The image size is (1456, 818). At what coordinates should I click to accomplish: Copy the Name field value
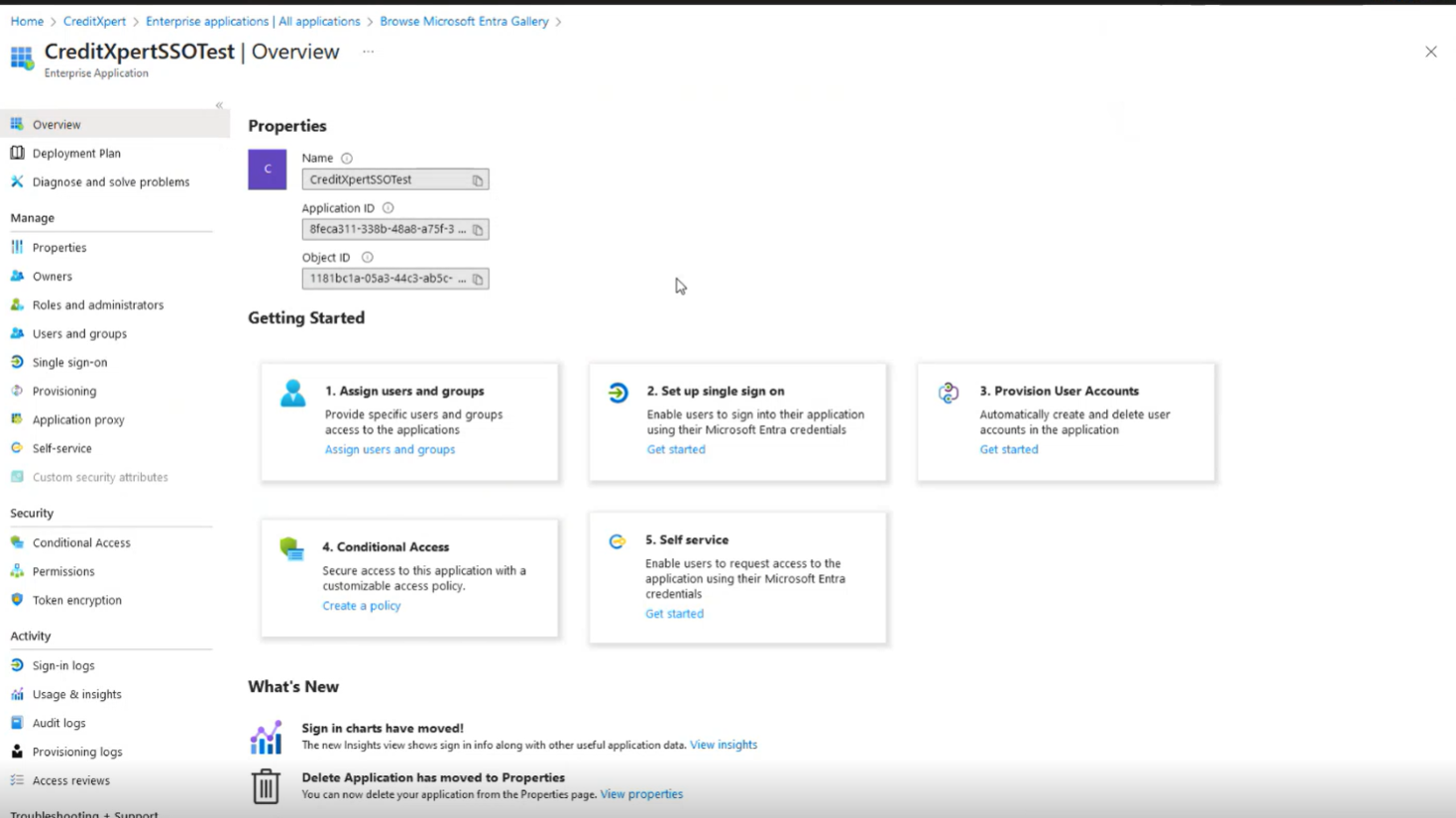click(x=478, y=180)
